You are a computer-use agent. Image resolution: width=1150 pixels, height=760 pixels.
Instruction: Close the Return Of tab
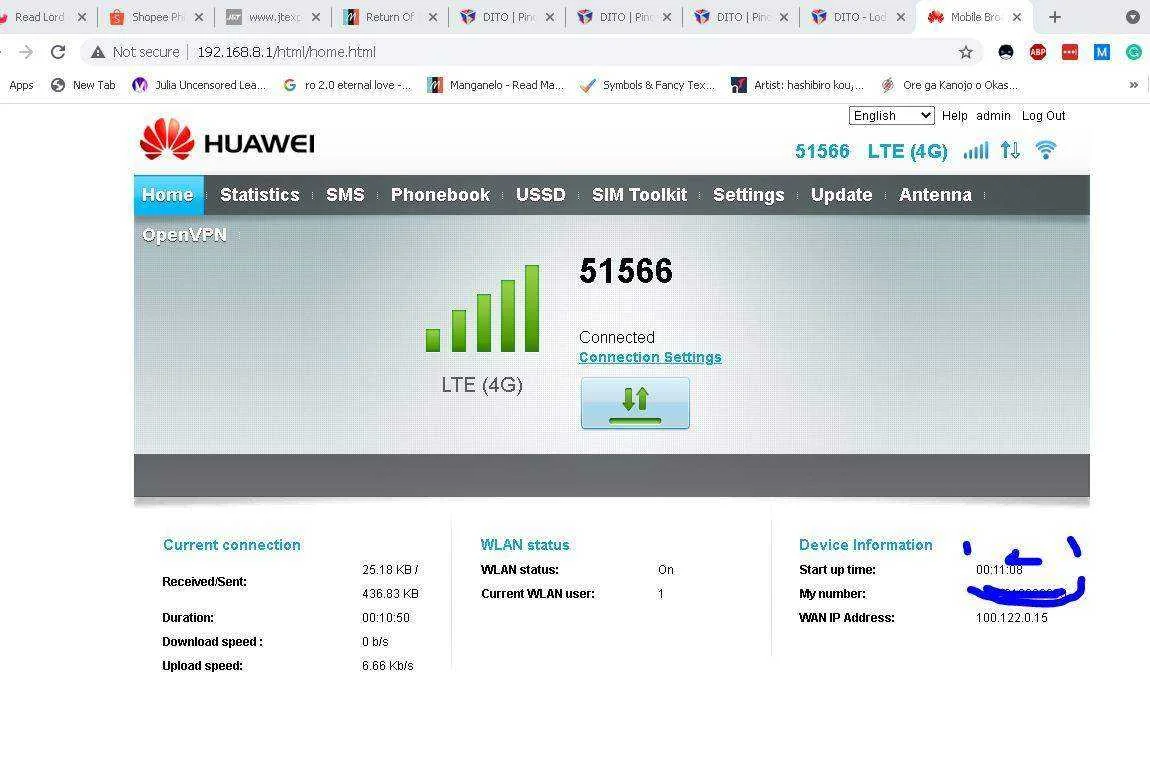pos(433,17)
